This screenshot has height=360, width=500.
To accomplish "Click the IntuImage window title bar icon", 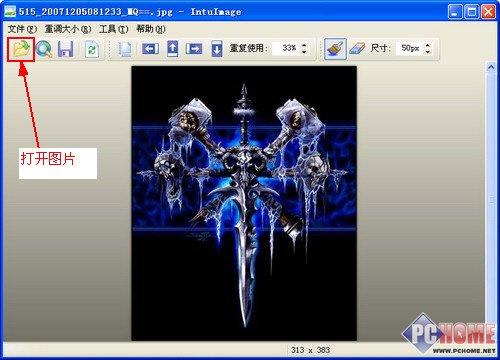I will [10, 11].
